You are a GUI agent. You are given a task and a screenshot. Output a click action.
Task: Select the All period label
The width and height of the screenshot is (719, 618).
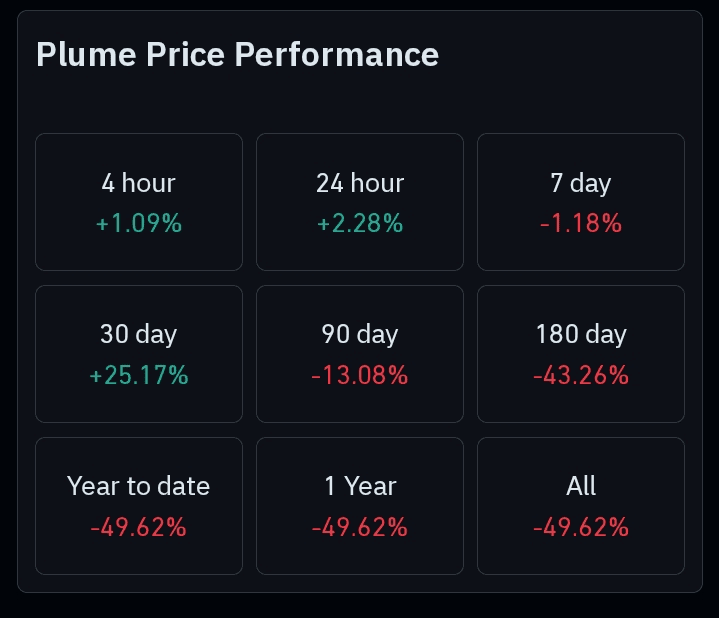[x=581, y=487]
